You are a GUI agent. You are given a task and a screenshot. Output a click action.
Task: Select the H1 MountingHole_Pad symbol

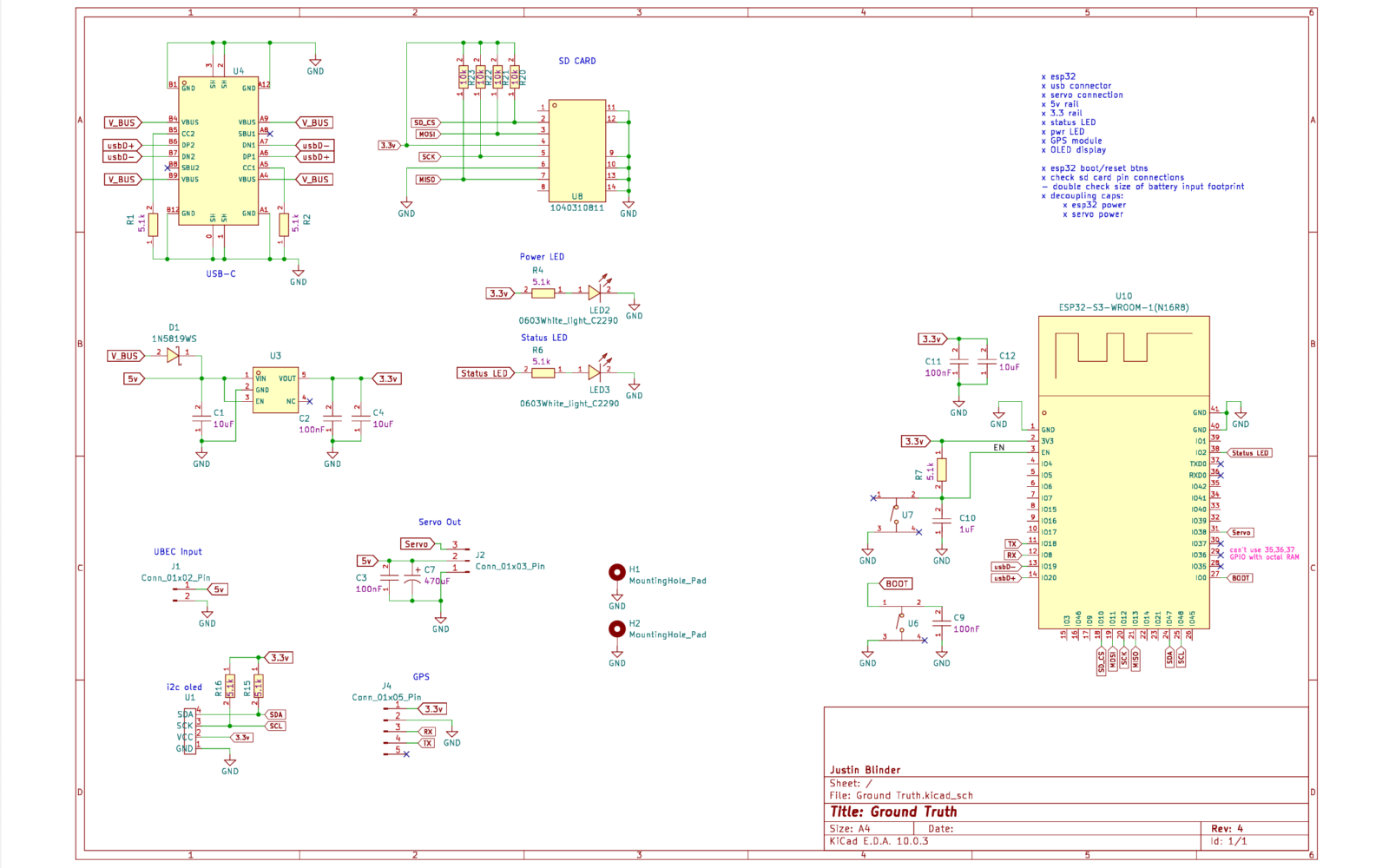(616, 572)
